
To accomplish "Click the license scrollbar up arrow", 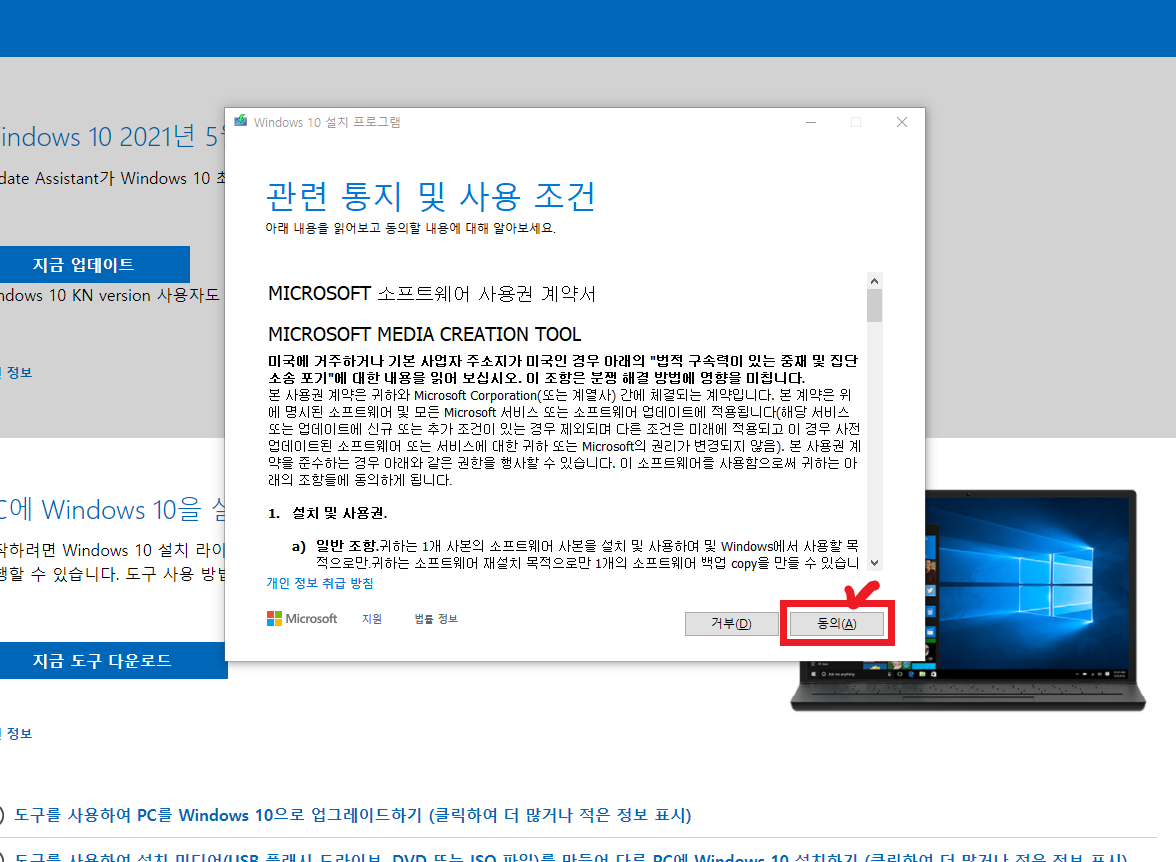I will (874, 281).
